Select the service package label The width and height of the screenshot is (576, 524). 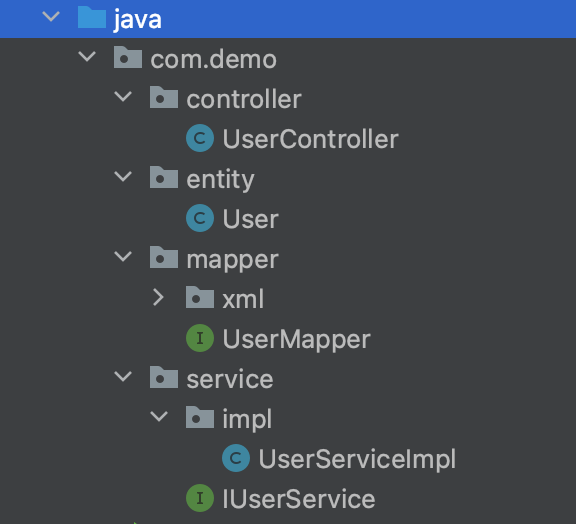(x=230, y=379)
